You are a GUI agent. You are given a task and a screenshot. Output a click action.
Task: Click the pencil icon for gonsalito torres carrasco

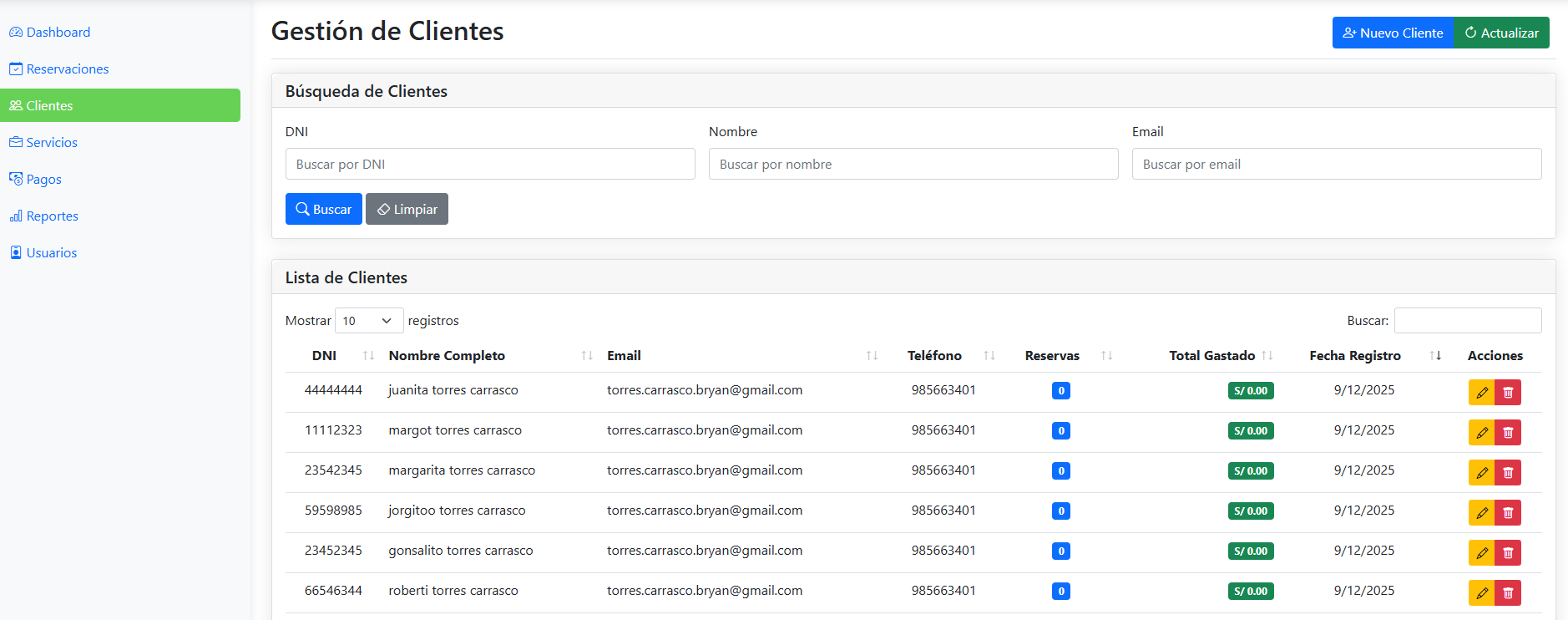(1481, 552)
